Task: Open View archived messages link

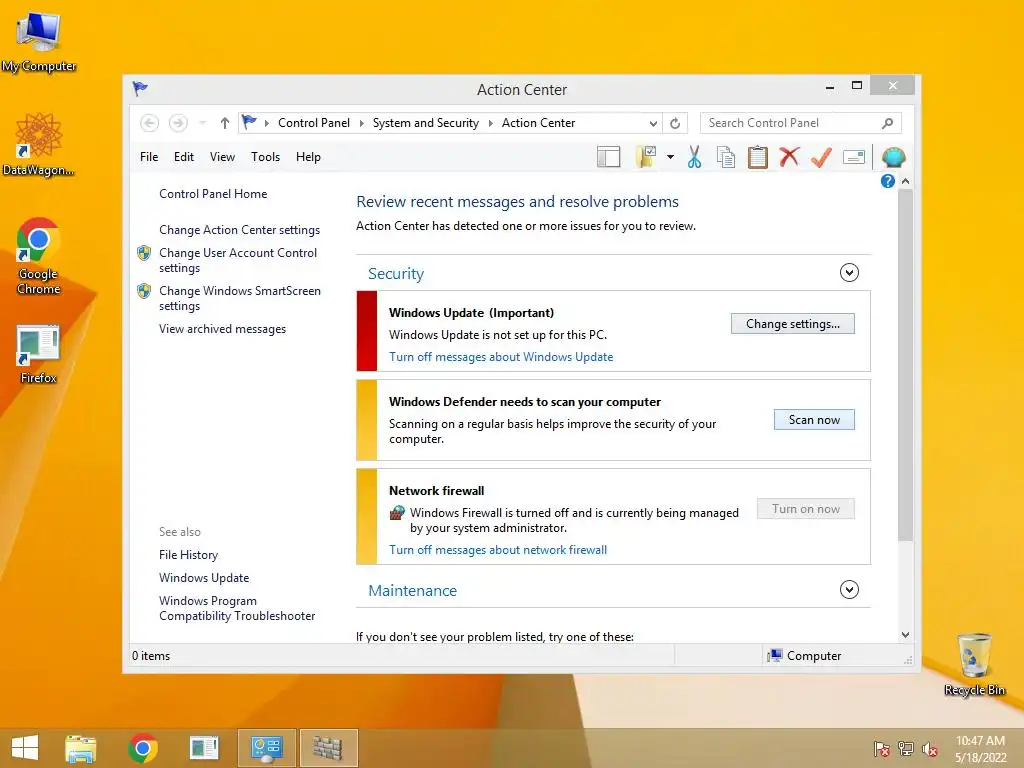Action: click(x=223, y=329)
